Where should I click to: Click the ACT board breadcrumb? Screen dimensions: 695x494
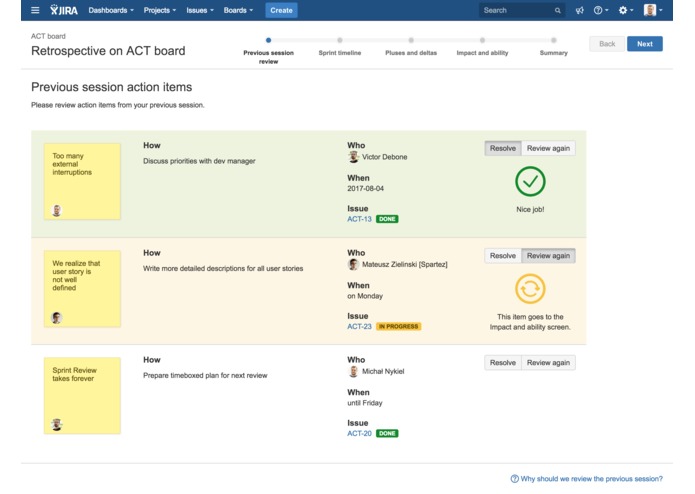pos(48,36)
